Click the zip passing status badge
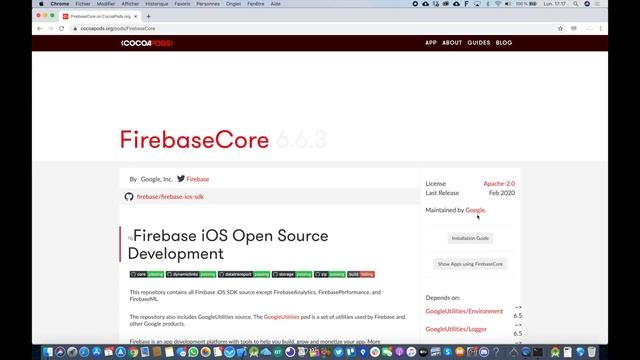This screenshot has height=360, width=640. 330,274
